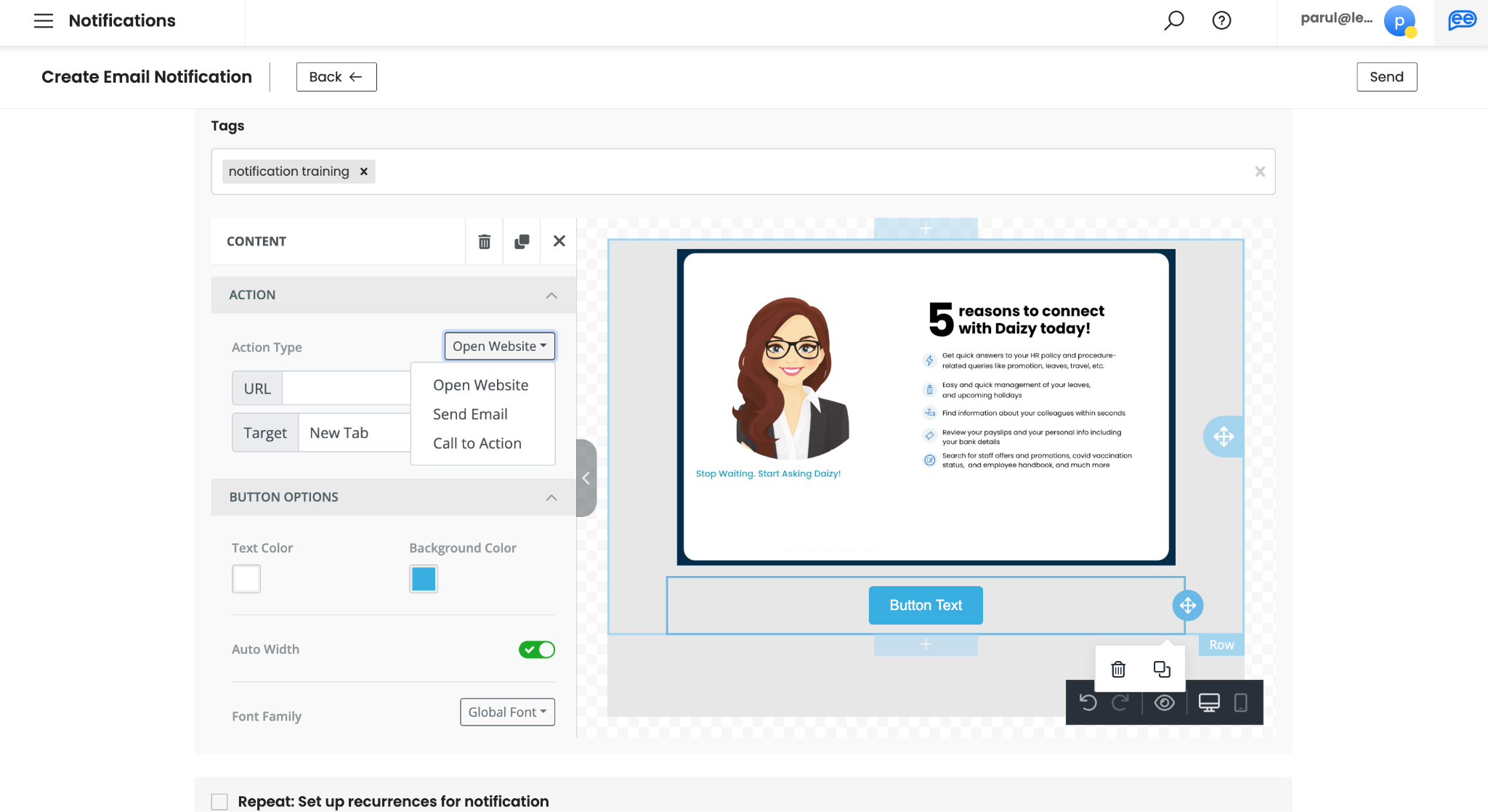Choose the Call to Action option

click(477, 443)
